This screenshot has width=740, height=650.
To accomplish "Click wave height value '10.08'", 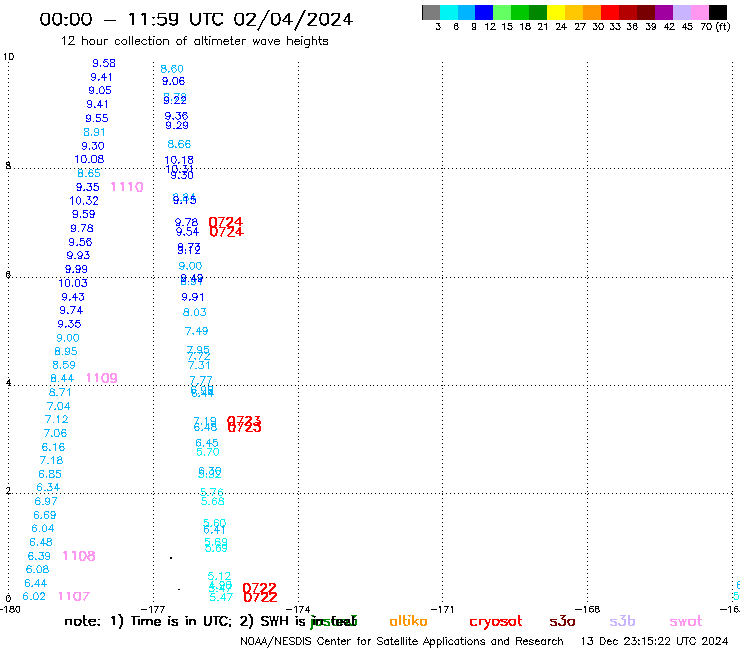I will coord(89,159).
